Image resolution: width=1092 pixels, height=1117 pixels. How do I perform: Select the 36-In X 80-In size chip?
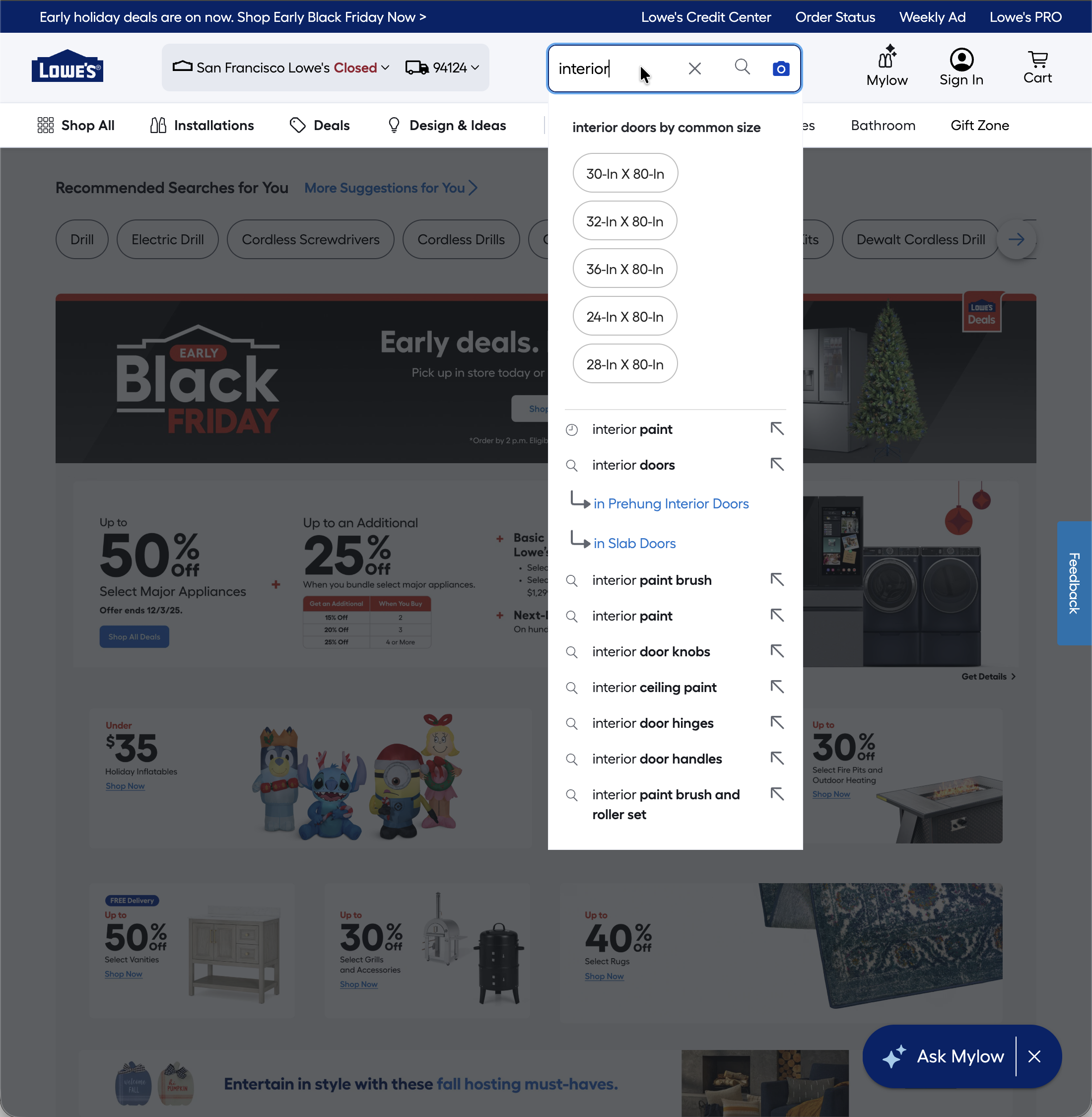(x=624, y=269)
